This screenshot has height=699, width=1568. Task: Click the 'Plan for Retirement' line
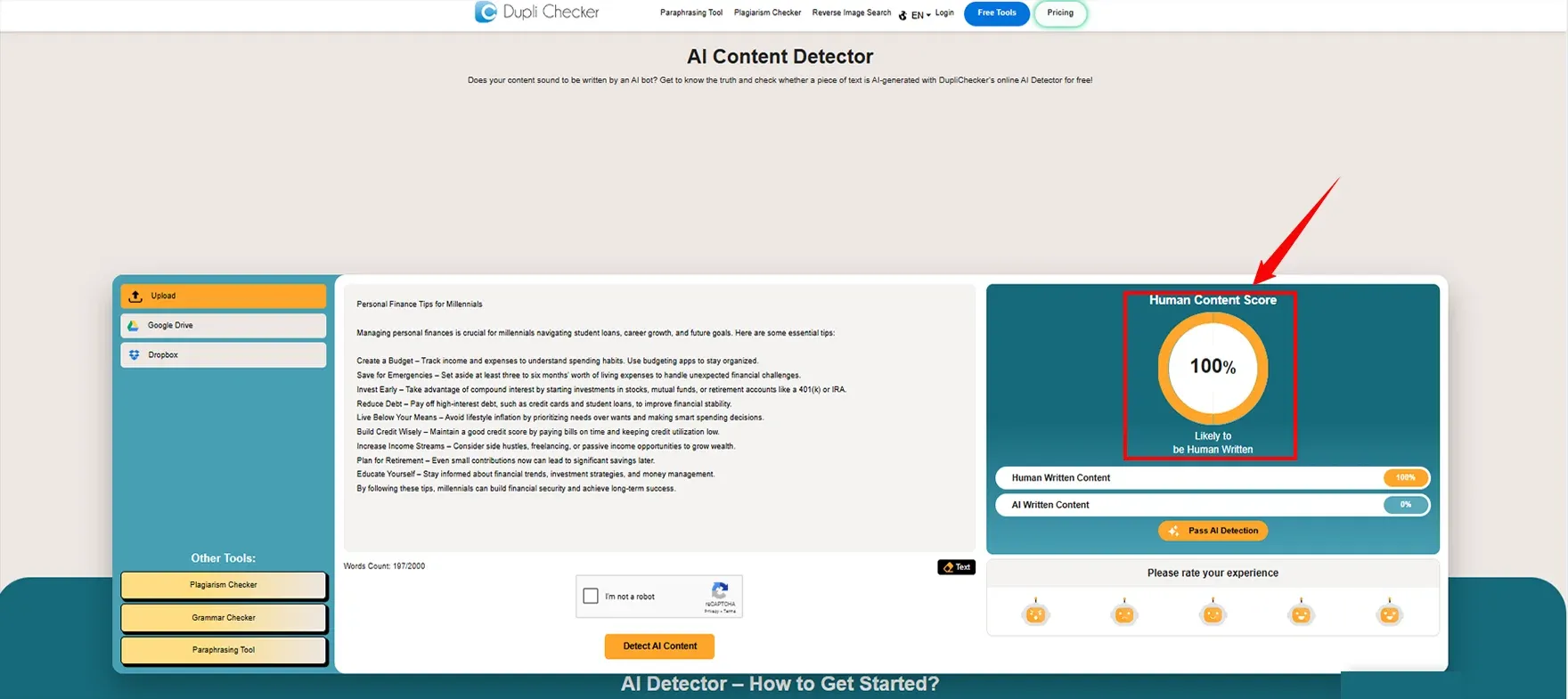click(x=506, y=460)
